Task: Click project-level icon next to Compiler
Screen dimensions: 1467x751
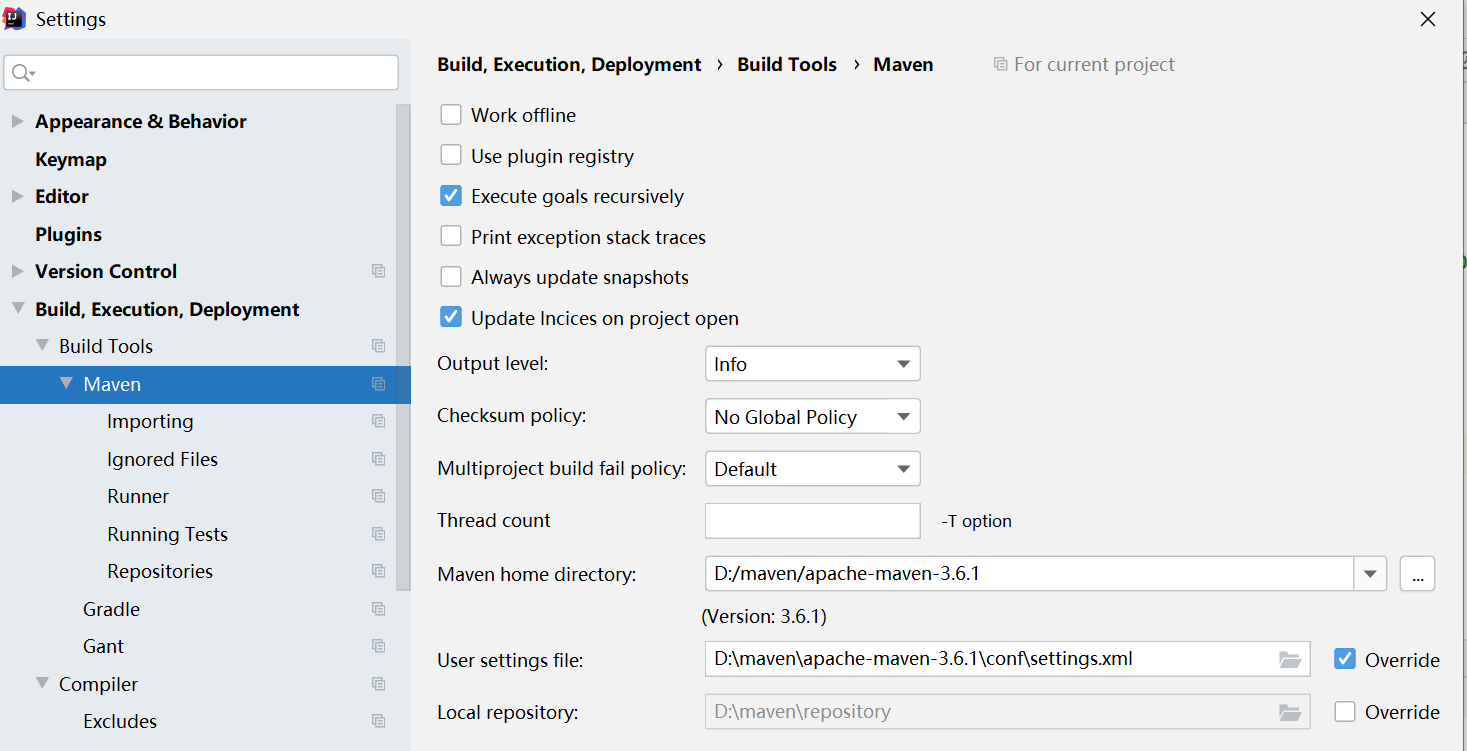Action: [x=378, y=684]
